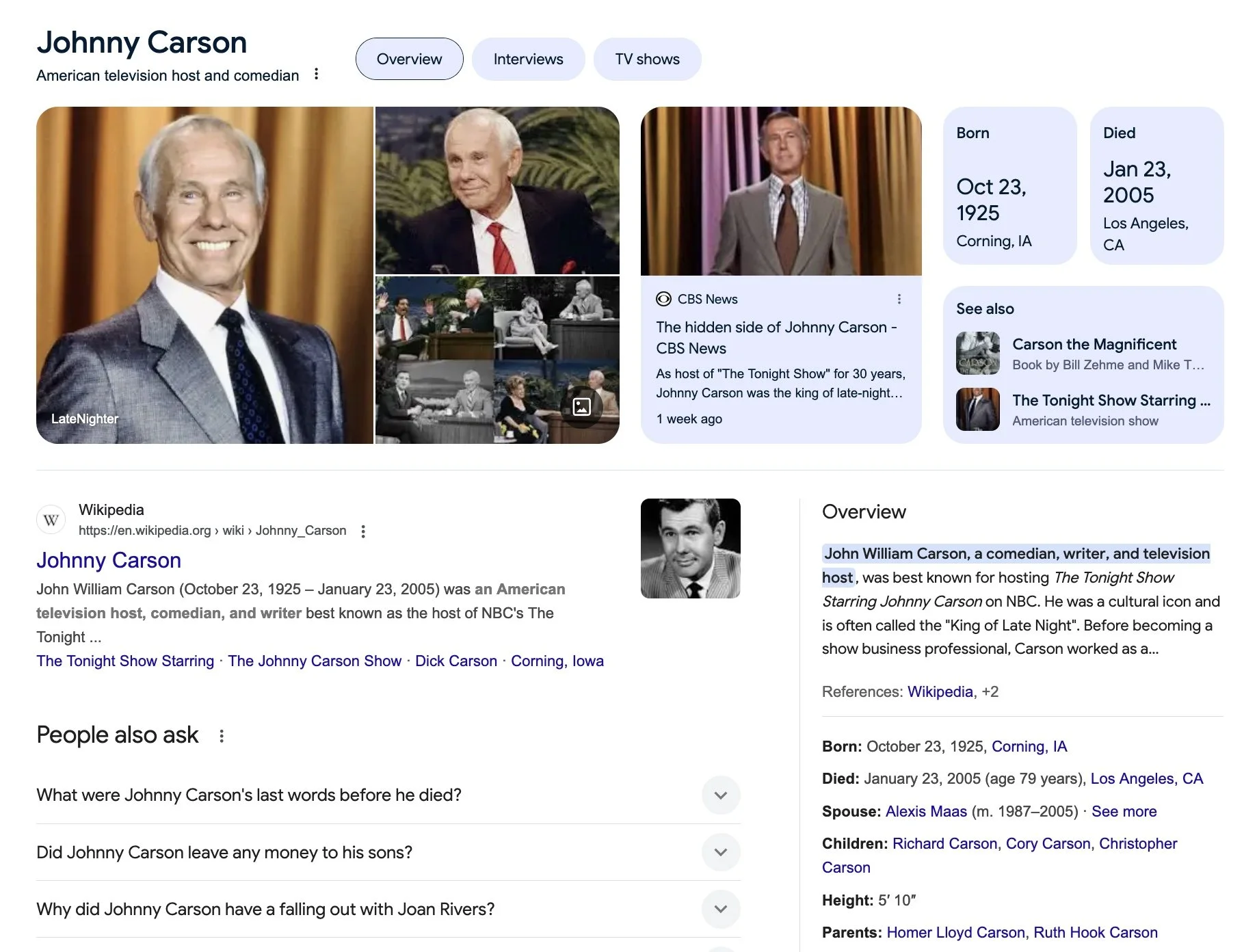Switch to the Interviews tab
1257x952 pixels.
pyautogui.click(x=528, y=59)
